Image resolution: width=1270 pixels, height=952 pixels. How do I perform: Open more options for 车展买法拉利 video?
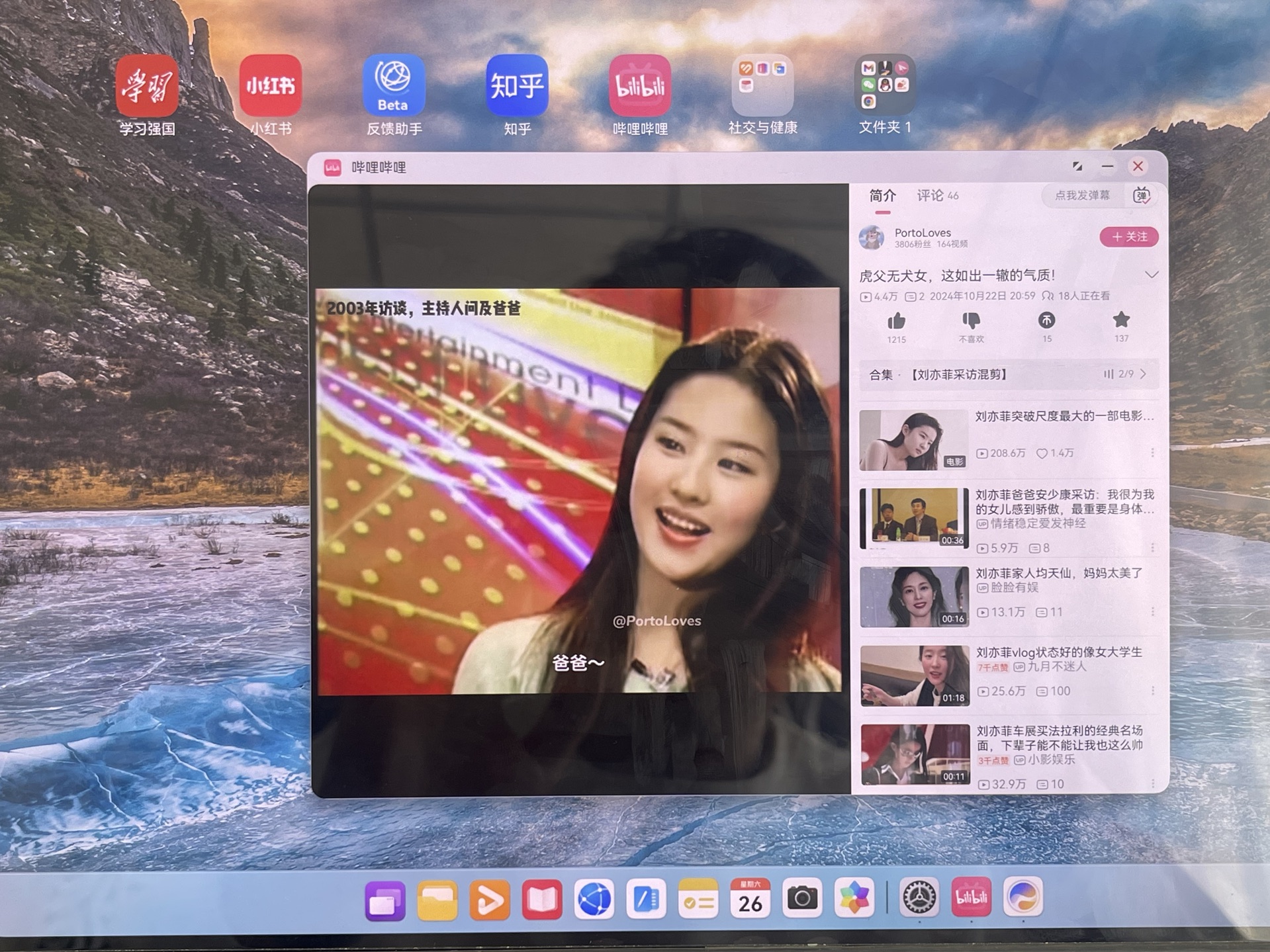coord(1152,783)
